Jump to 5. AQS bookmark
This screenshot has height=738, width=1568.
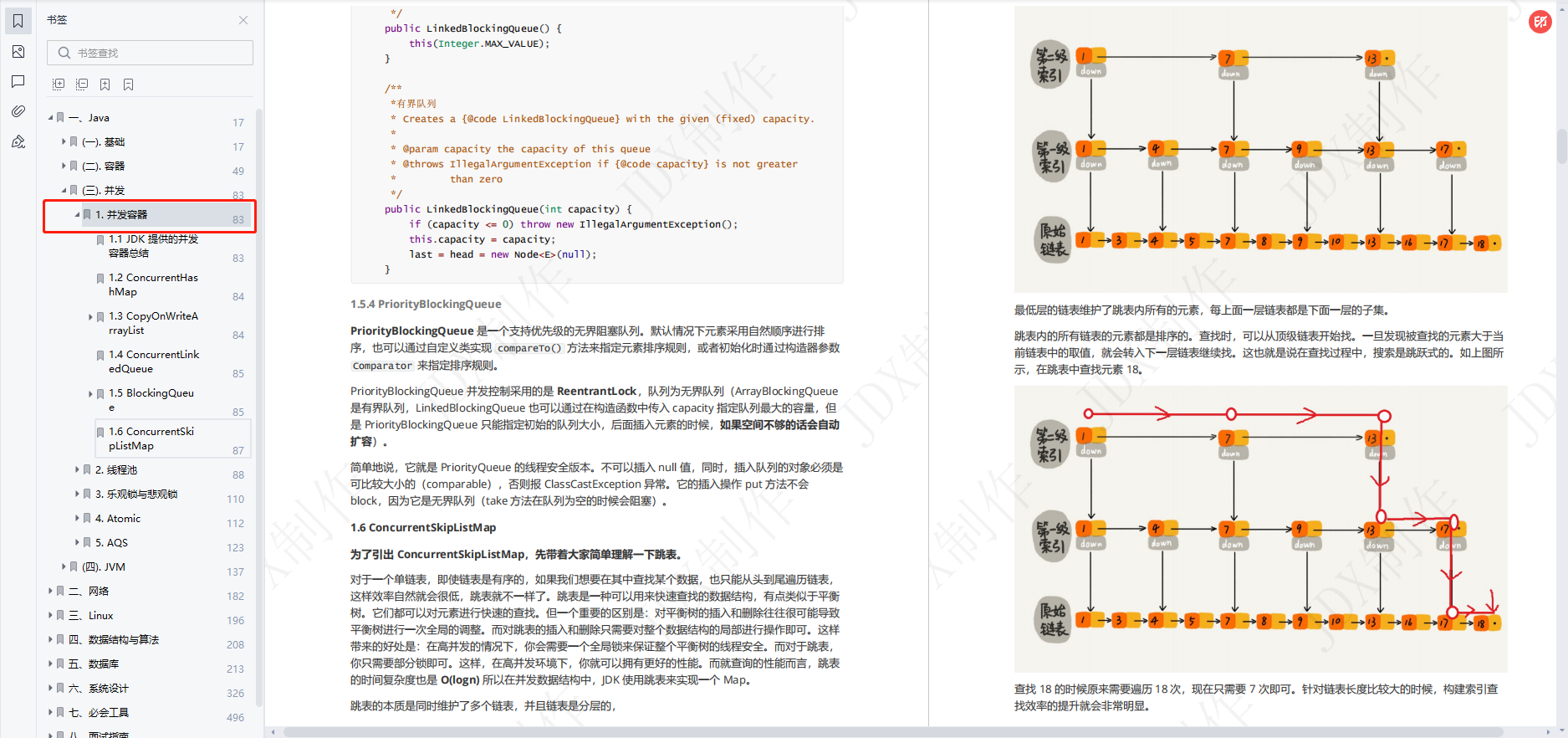tap(111, 543)
